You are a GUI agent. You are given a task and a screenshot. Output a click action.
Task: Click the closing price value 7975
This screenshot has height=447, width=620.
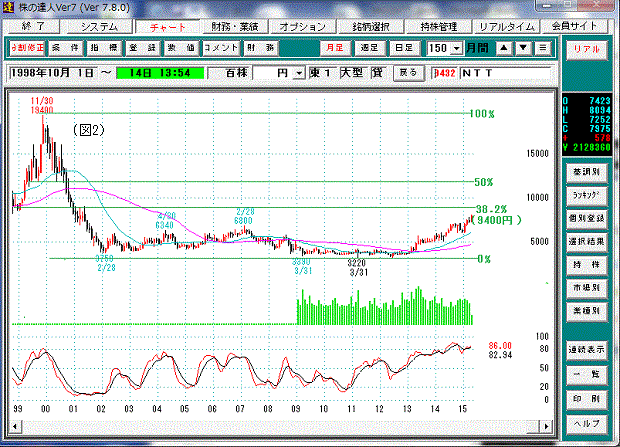[x=600, y=129]
